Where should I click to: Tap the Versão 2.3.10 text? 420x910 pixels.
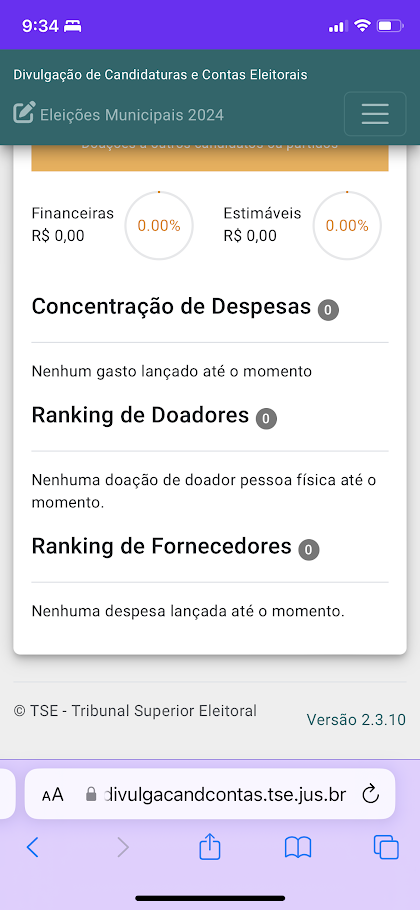coord(356,720)
